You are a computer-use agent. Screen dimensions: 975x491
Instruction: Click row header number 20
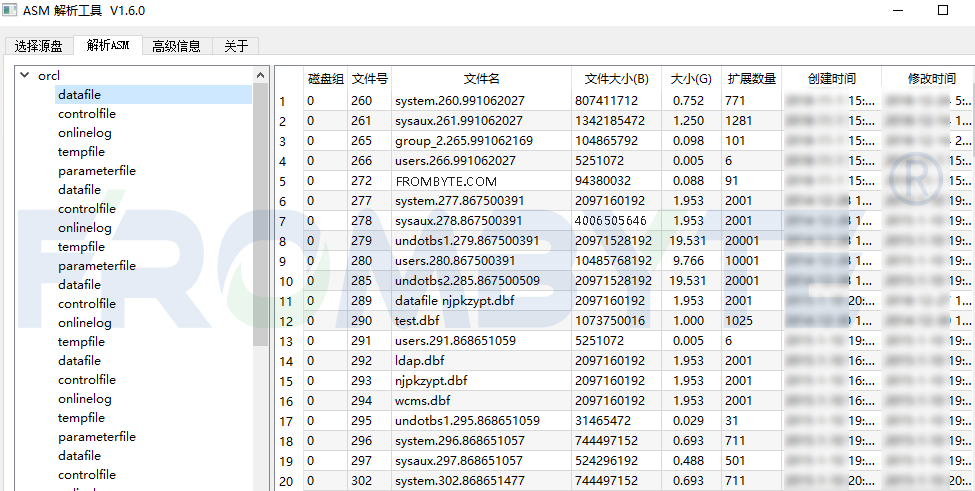(x=289, y=481)
